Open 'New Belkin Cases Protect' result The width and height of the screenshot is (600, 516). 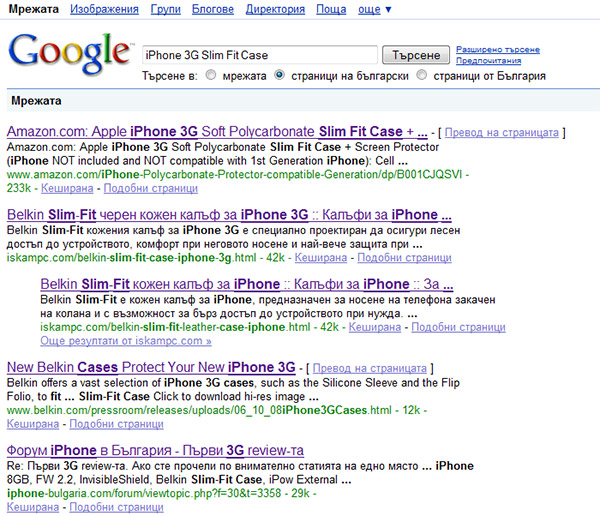click(151, 367)
